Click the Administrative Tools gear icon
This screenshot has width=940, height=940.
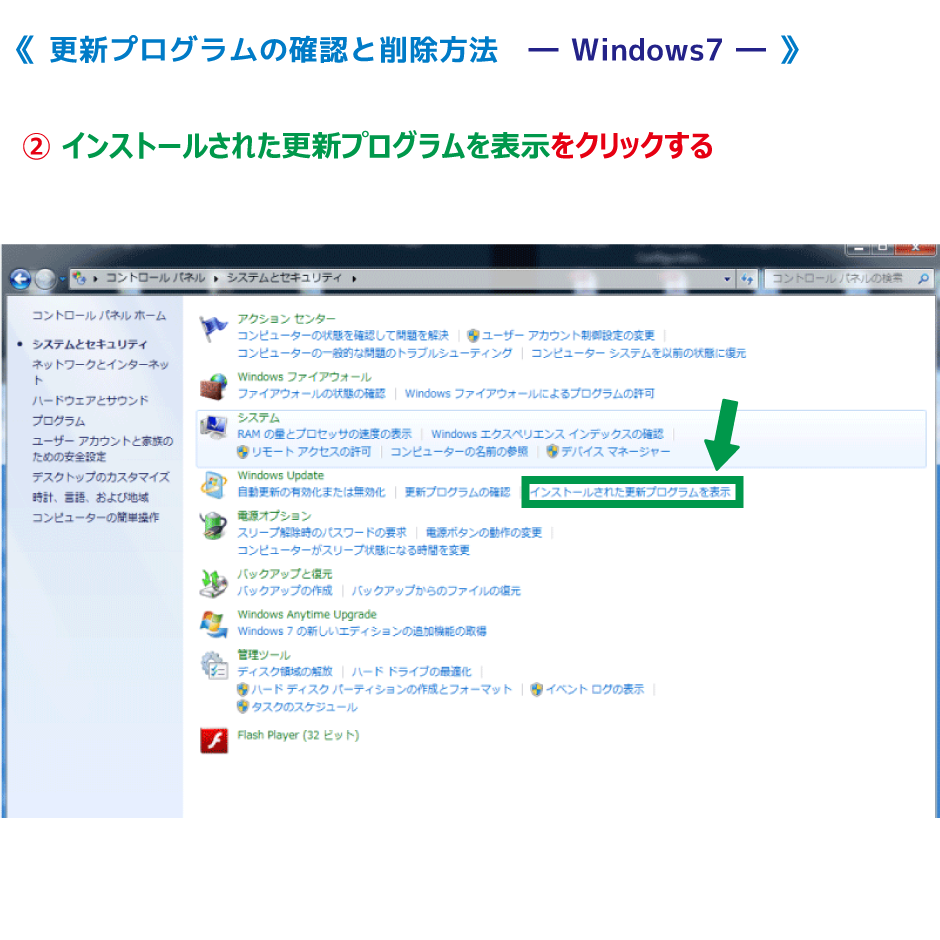coord(213,665)
